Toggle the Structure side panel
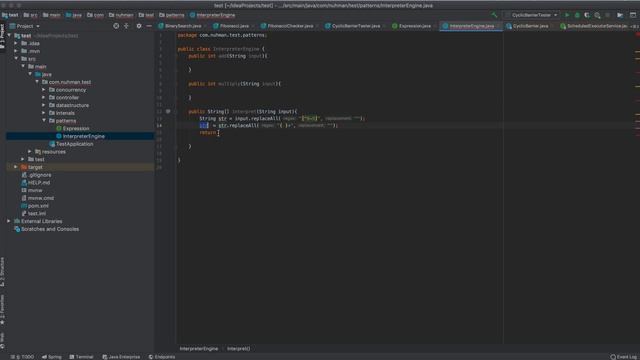The image size is (640, 360). tap(2, 271)
